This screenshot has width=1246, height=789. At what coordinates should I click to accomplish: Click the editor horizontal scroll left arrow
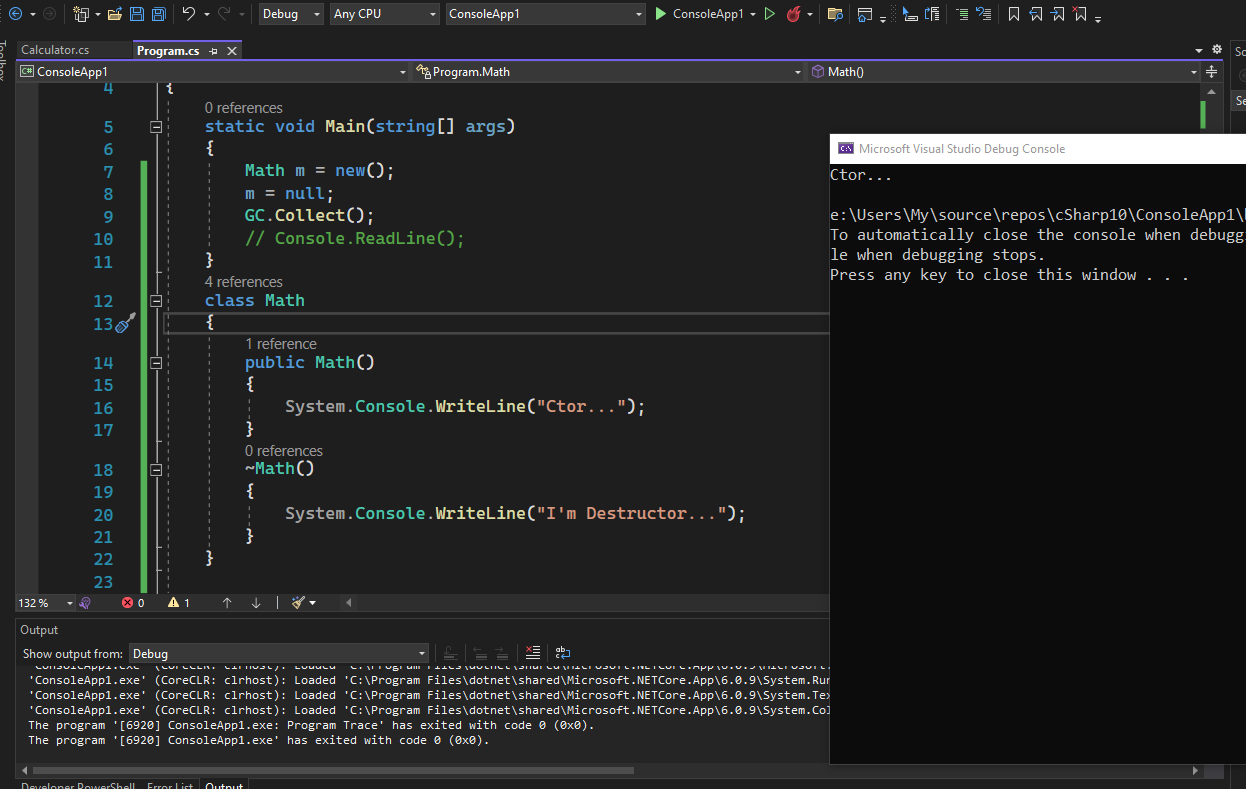pos(348,603)
